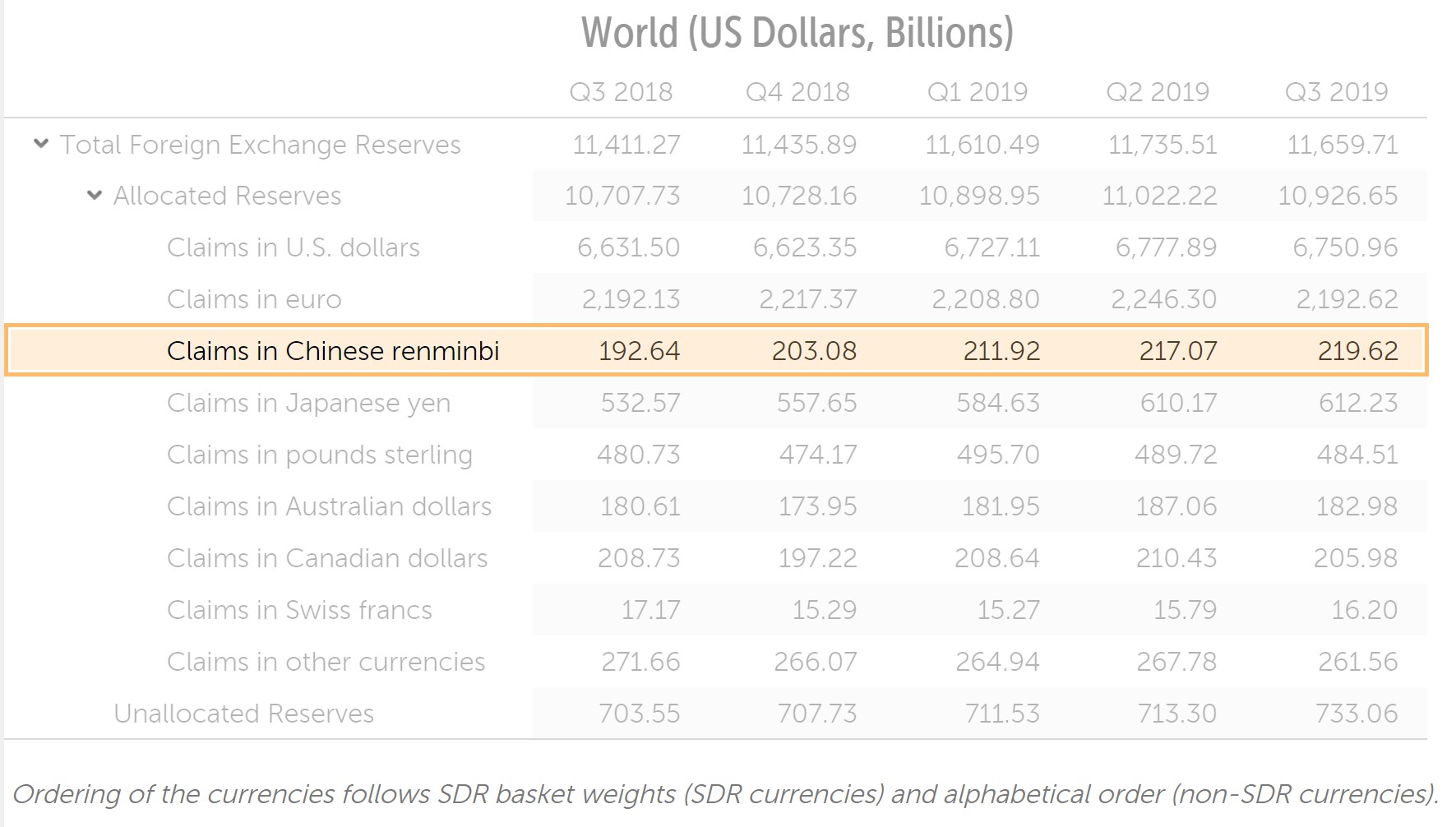Collapse the Total Foreign Exchange Reserves row
The width and height of the screenshot is (1456, 827).
coord(40,145)
